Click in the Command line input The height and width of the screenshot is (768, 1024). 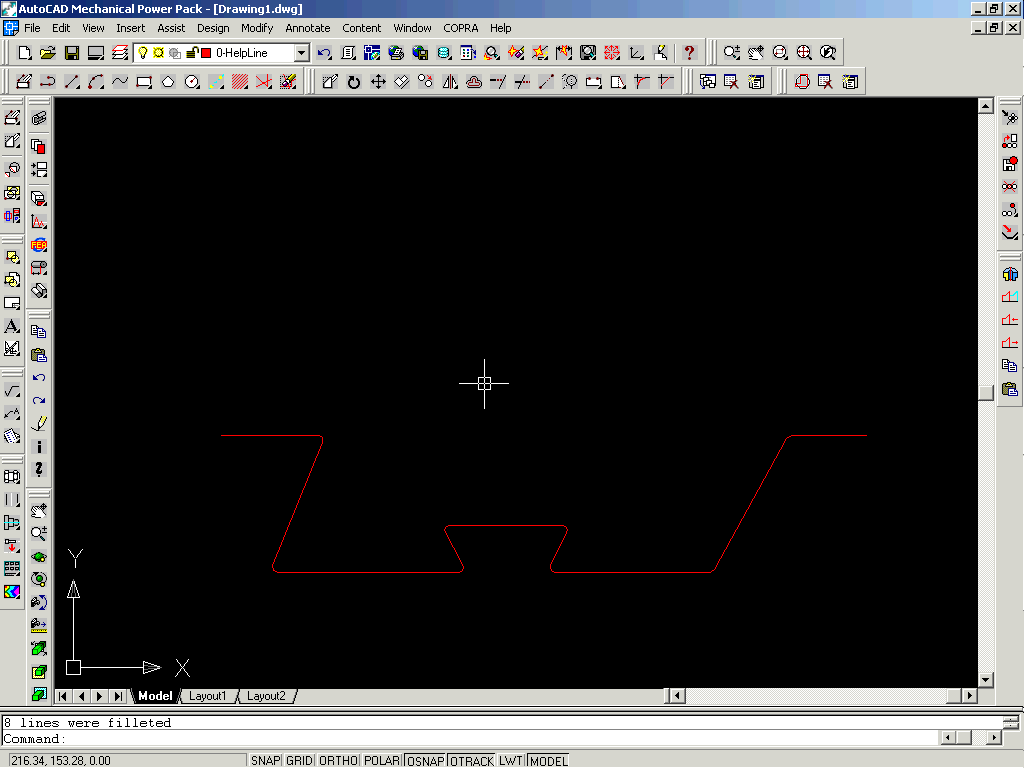point(470,739)
